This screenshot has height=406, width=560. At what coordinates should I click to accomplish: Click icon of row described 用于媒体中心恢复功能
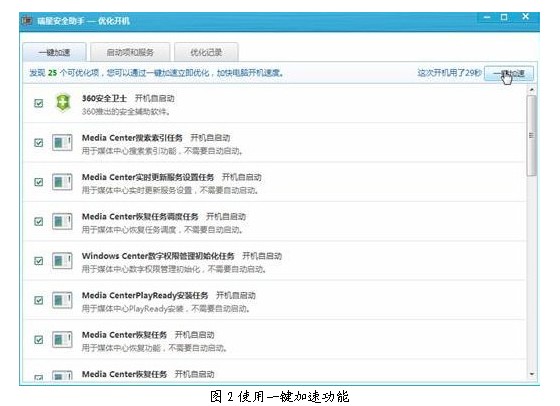[62, 340]
